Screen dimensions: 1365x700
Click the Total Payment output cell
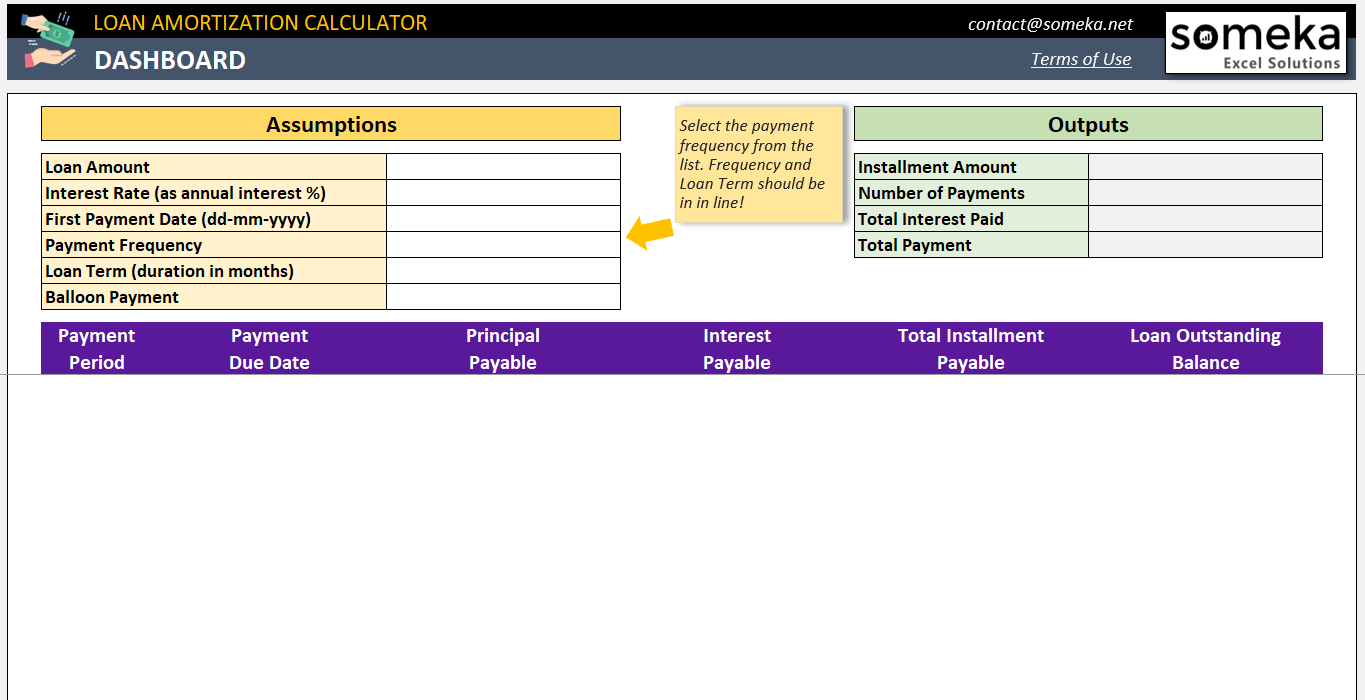[1205, 245]
